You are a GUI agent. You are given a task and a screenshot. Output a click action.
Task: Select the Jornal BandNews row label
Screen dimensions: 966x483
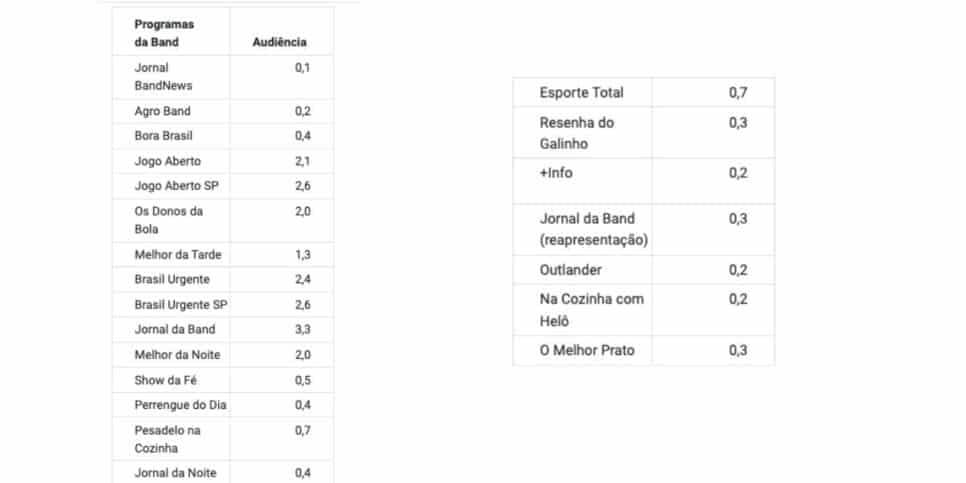163,76
